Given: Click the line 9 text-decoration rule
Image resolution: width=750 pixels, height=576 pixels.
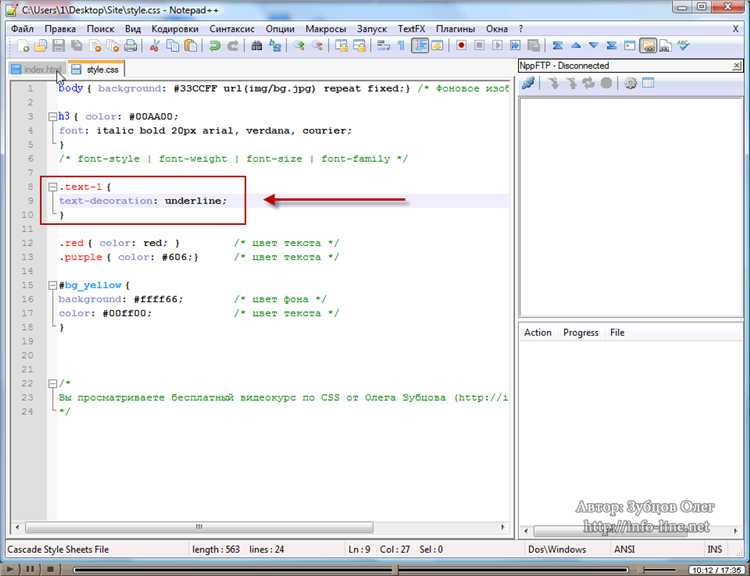Looking at the screenshot, I should (x=143, y=201).
